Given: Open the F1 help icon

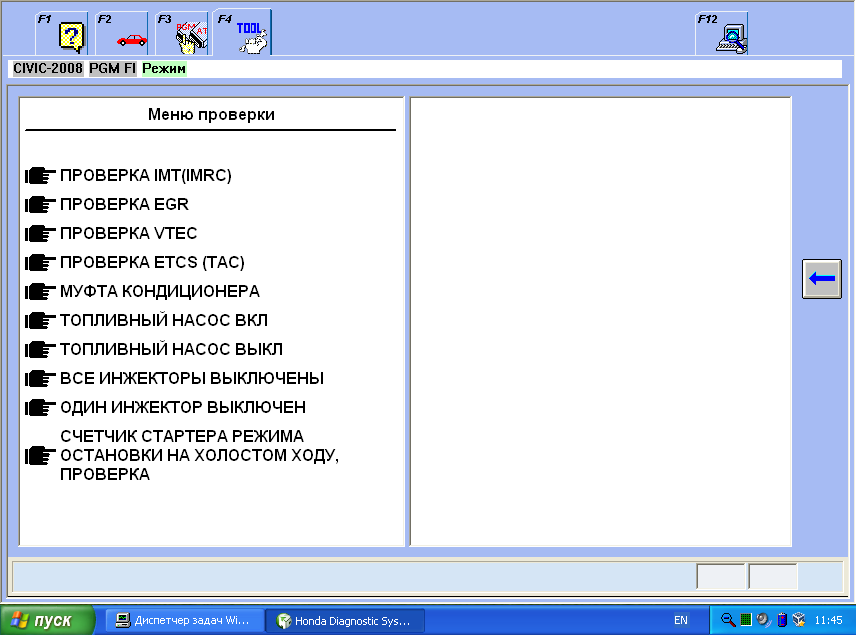Looking at the screenshot, I should pos(62,33).
